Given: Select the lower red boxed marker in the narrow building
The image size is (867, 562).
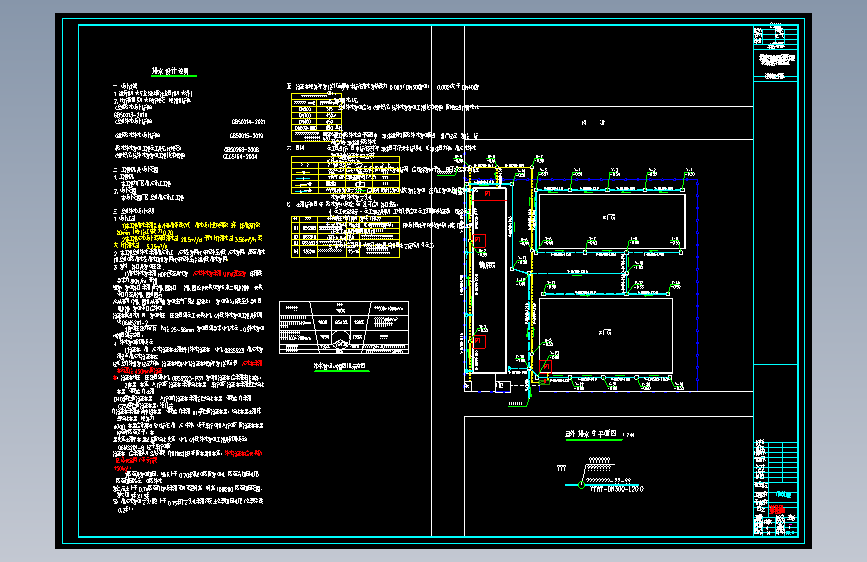Looking at the screenshot, I should tap(479, 341).
